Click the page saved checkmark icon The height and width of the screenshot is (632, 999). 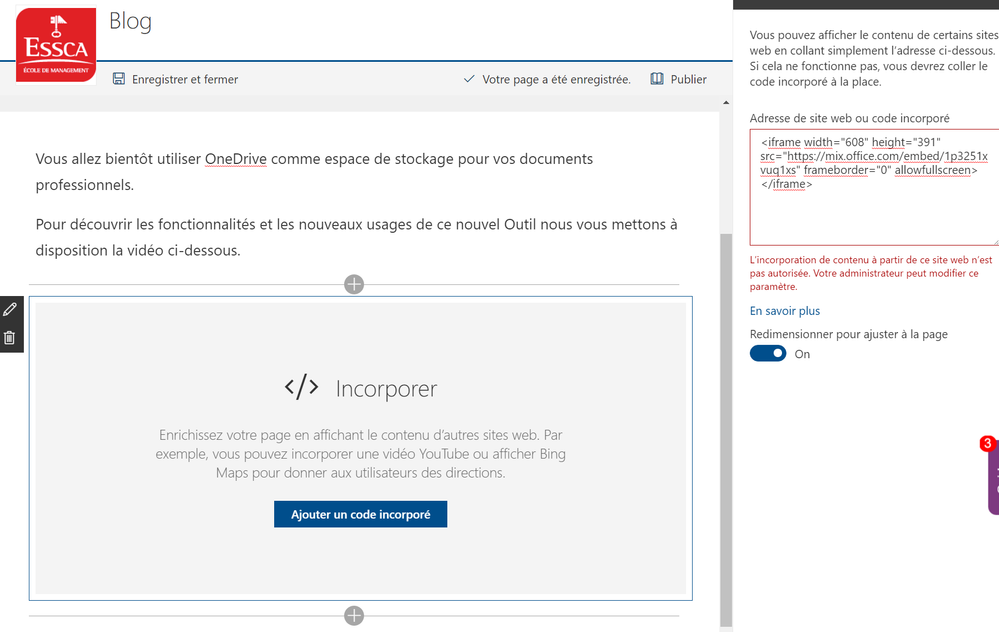coord(469,79)
